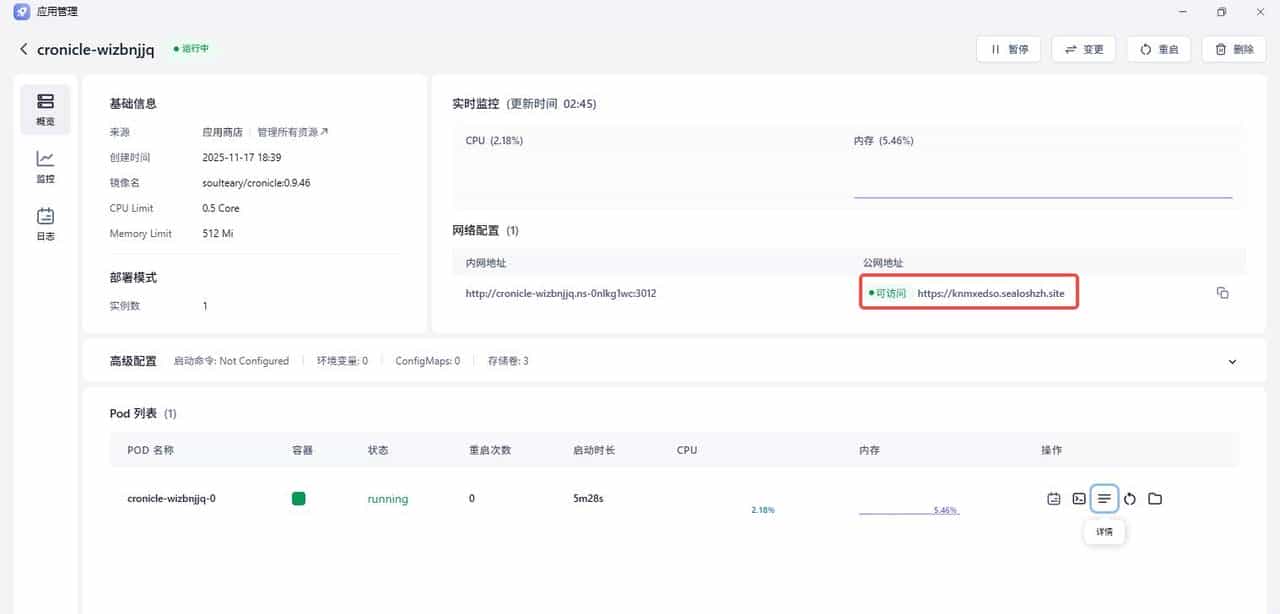Click the 变更 change button

[1083, 48]
